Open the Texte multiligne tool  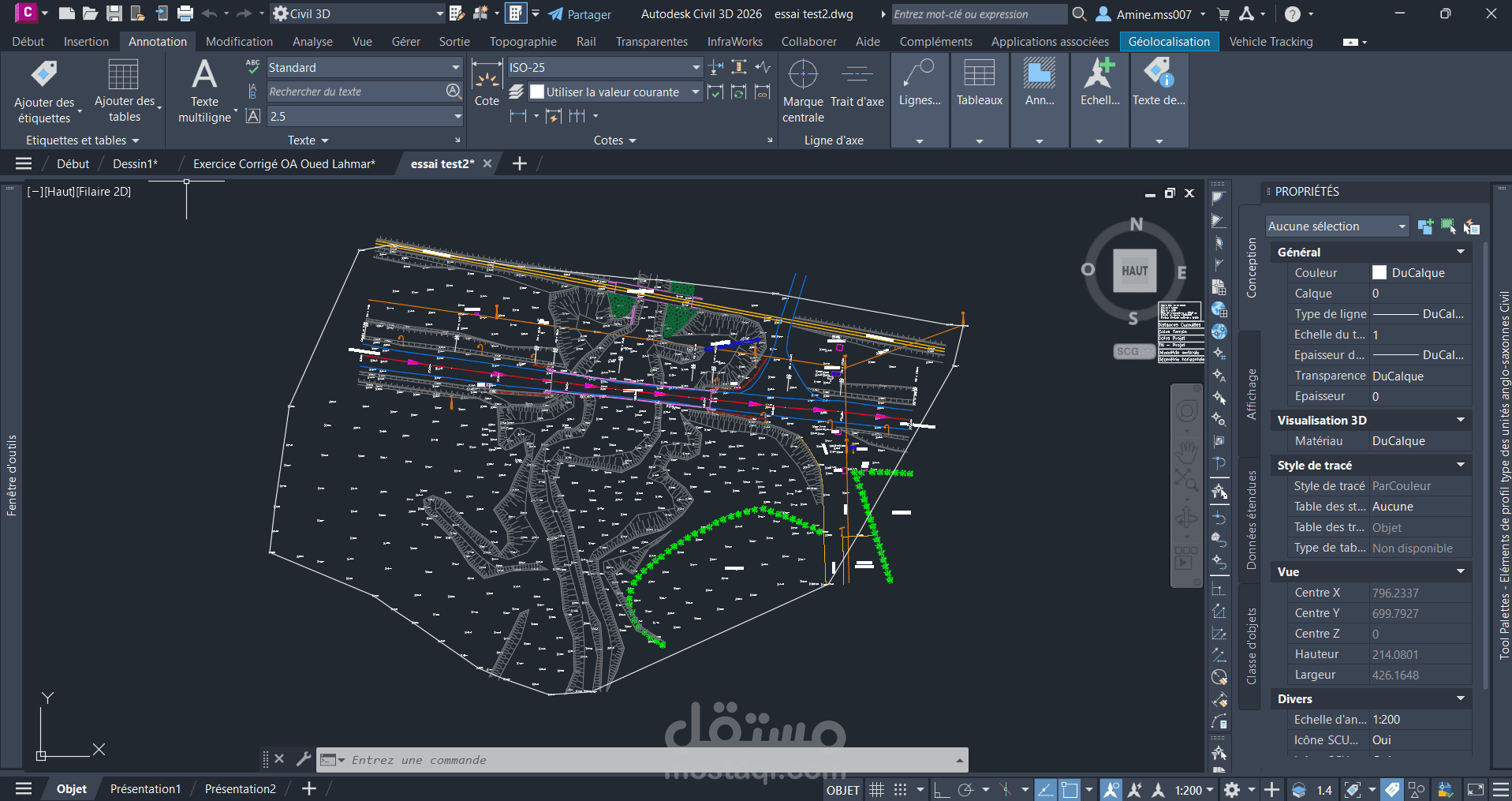tap(203, 87)
